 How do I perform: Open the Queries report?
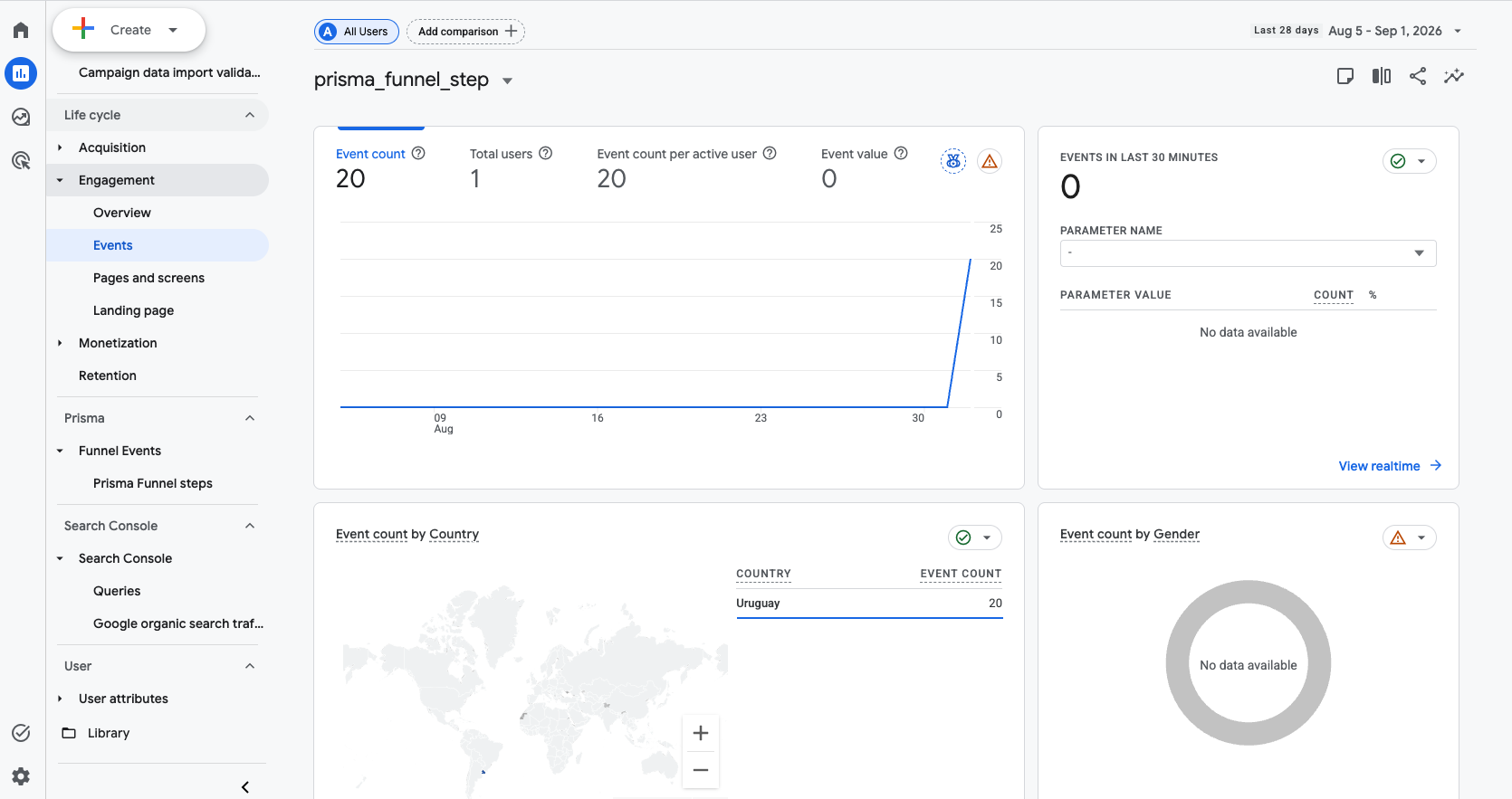click(x=117, y=591)
